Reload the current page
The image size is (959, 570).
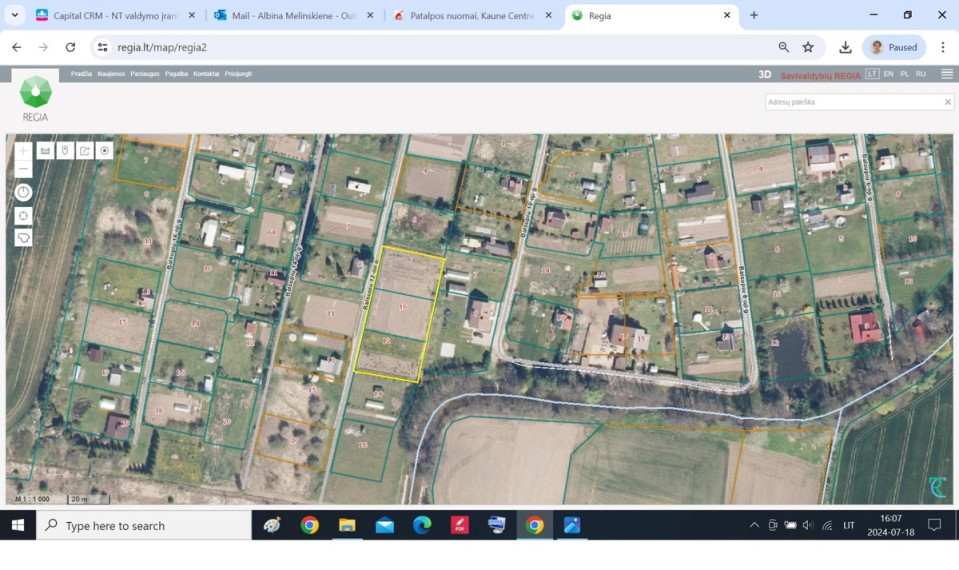coord(70,47)
